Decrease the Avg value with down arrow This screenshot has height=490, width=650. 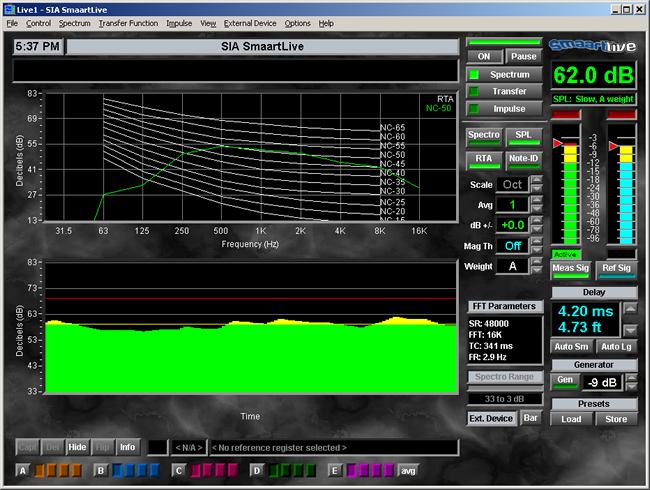536,209
